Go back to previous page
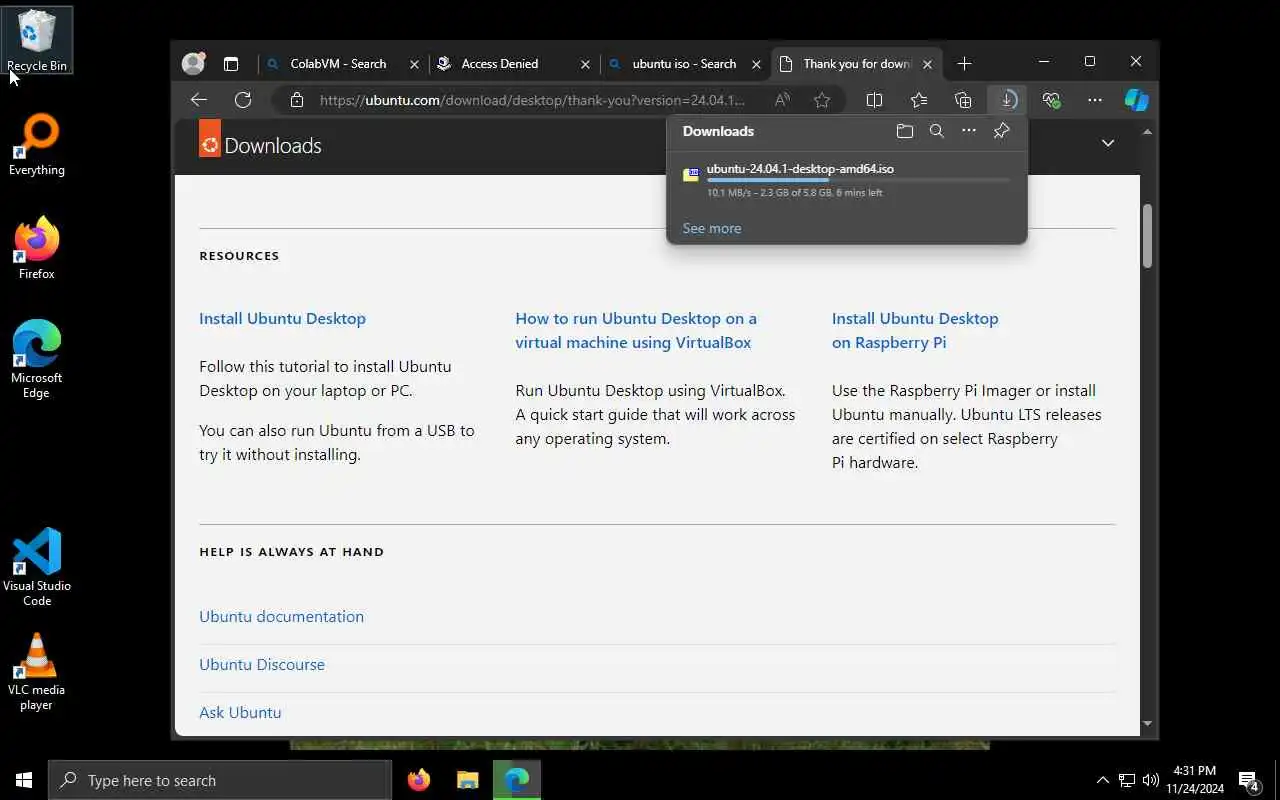The width and height of the screenshot is (1280, 800). pyautogui.click(x=198, y=100)
